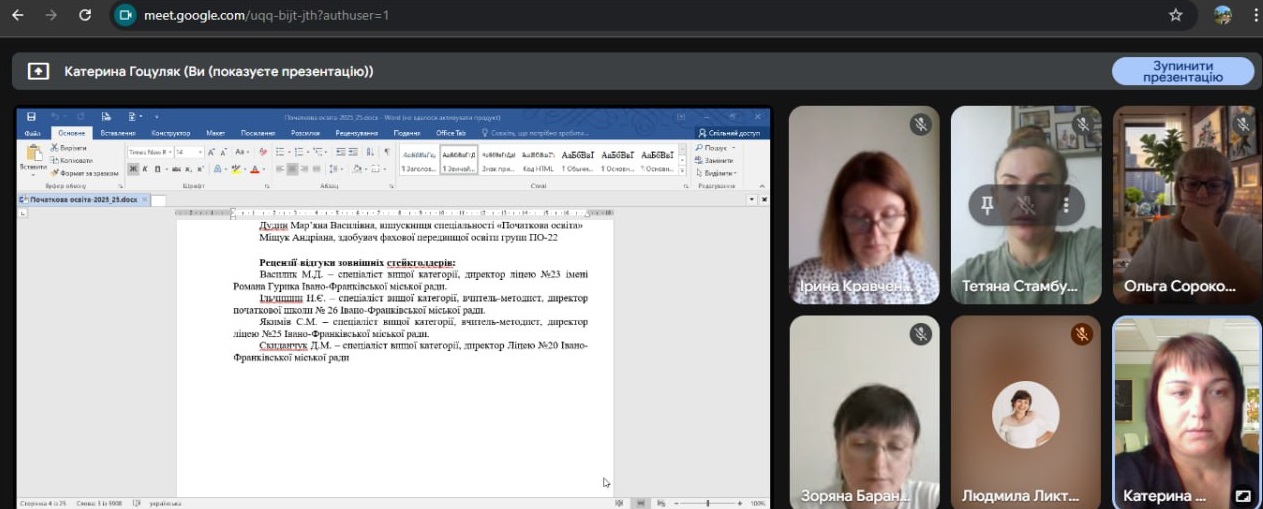The width and height of the screenshot is (1263, 509).
Task: Open the Line spacing dropdown
Action: click(x=335, y=169)
